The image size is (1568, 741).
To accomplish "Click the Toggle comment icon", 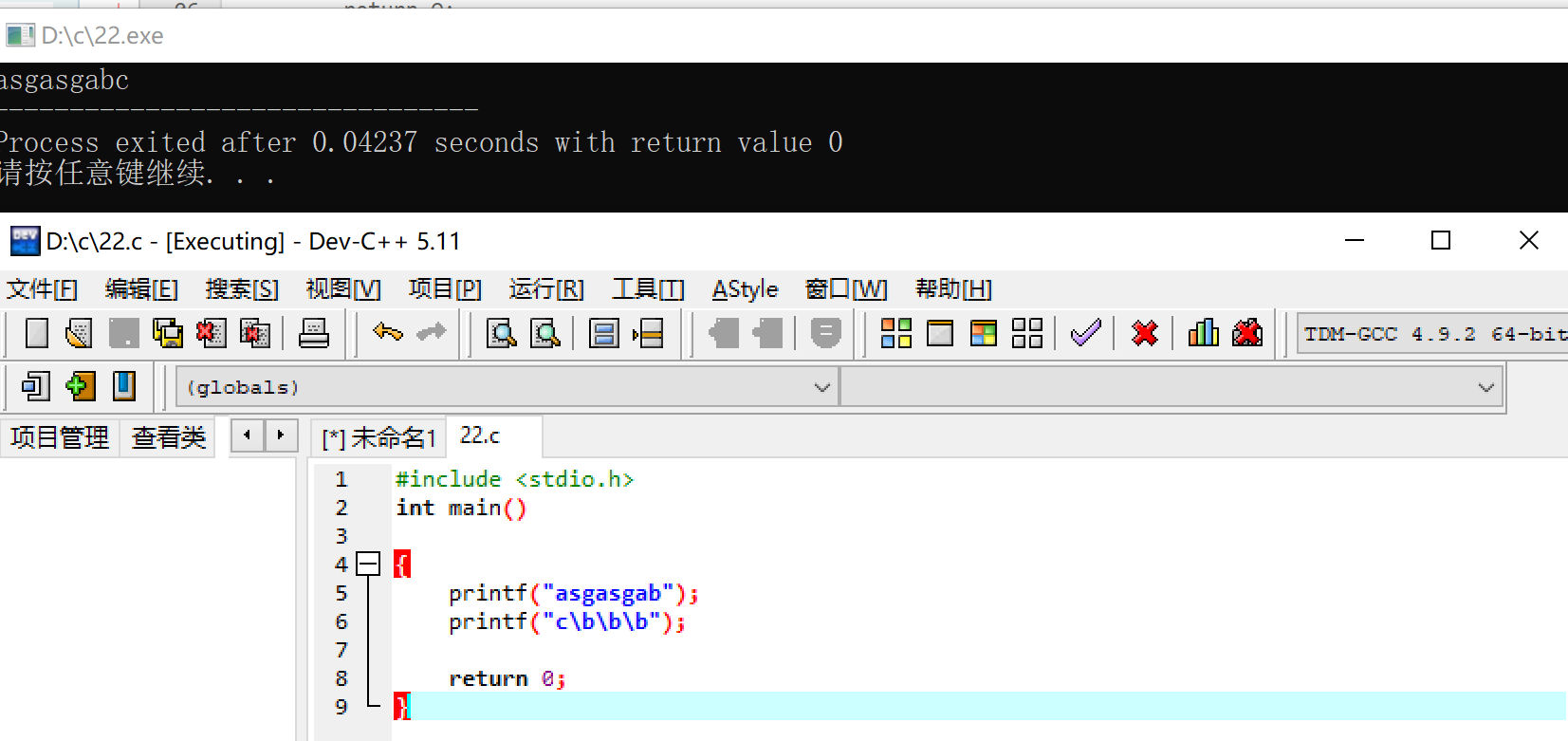I will (826, 333).
